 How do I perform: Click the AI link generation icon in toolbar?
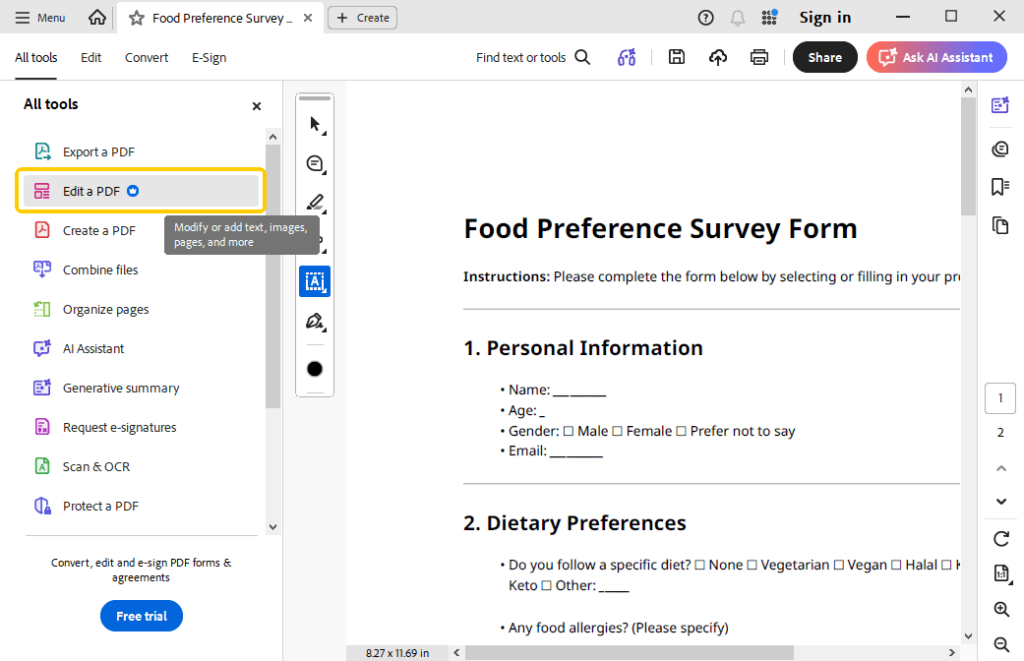[626, 57]
